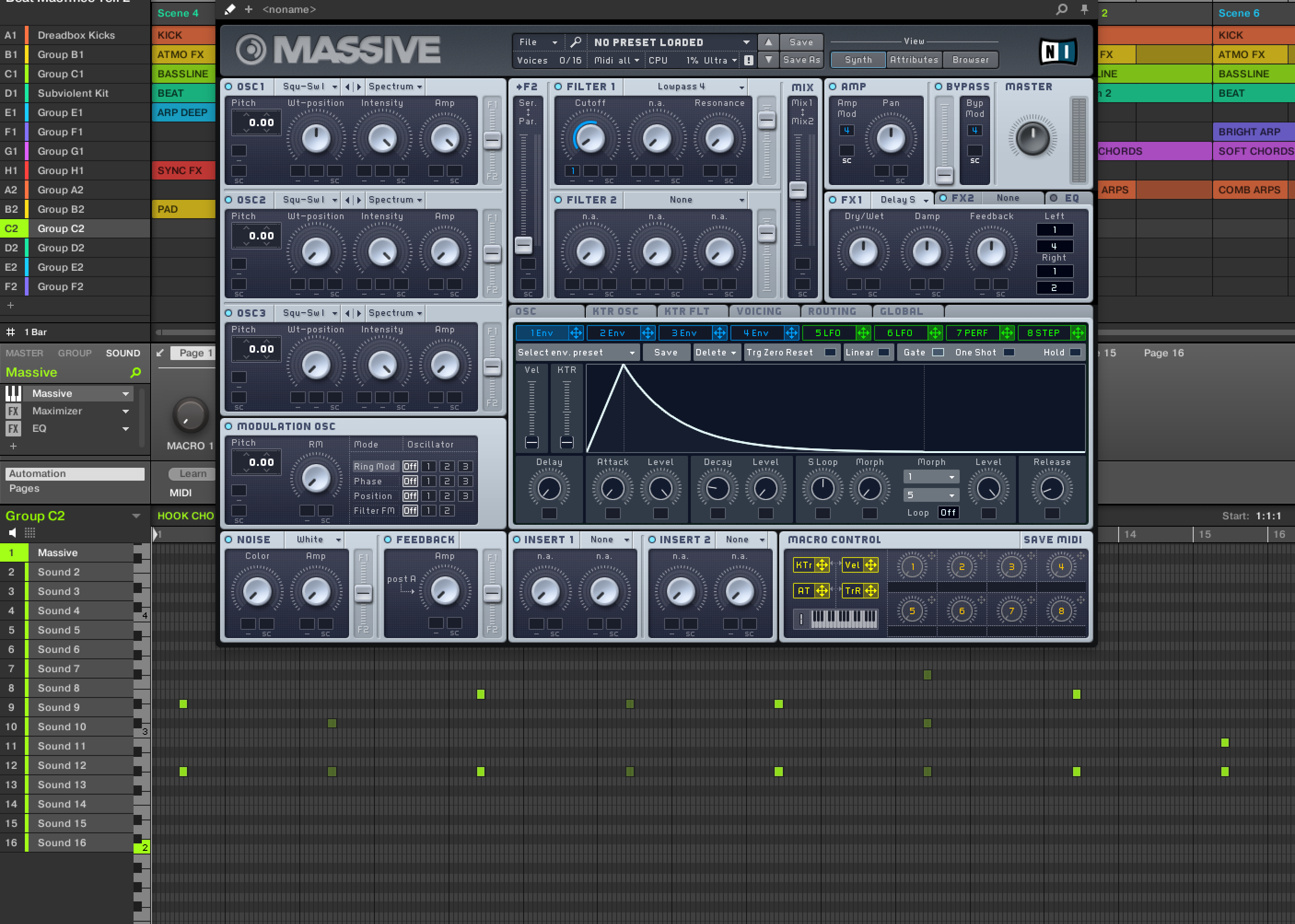Toggle the OSC2 power button
The image size is (1295, 924).
tap(229, 200)
